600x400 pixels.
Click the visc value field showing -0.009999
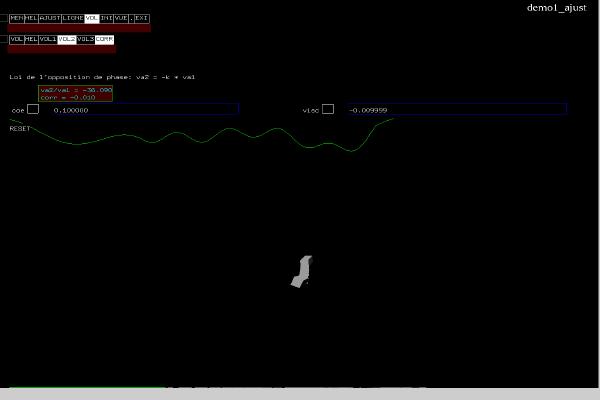(x=457, y=109)
